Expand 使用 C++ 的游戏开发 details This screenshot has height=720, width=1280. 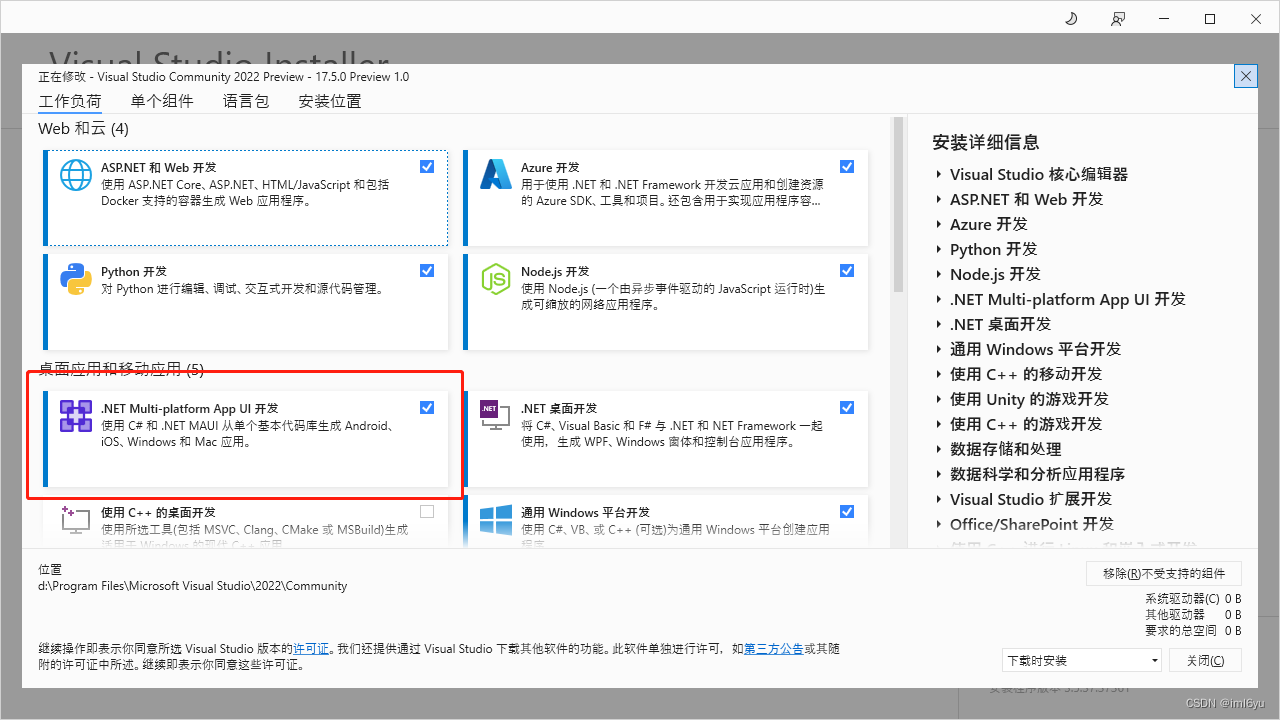pos(940,424)
